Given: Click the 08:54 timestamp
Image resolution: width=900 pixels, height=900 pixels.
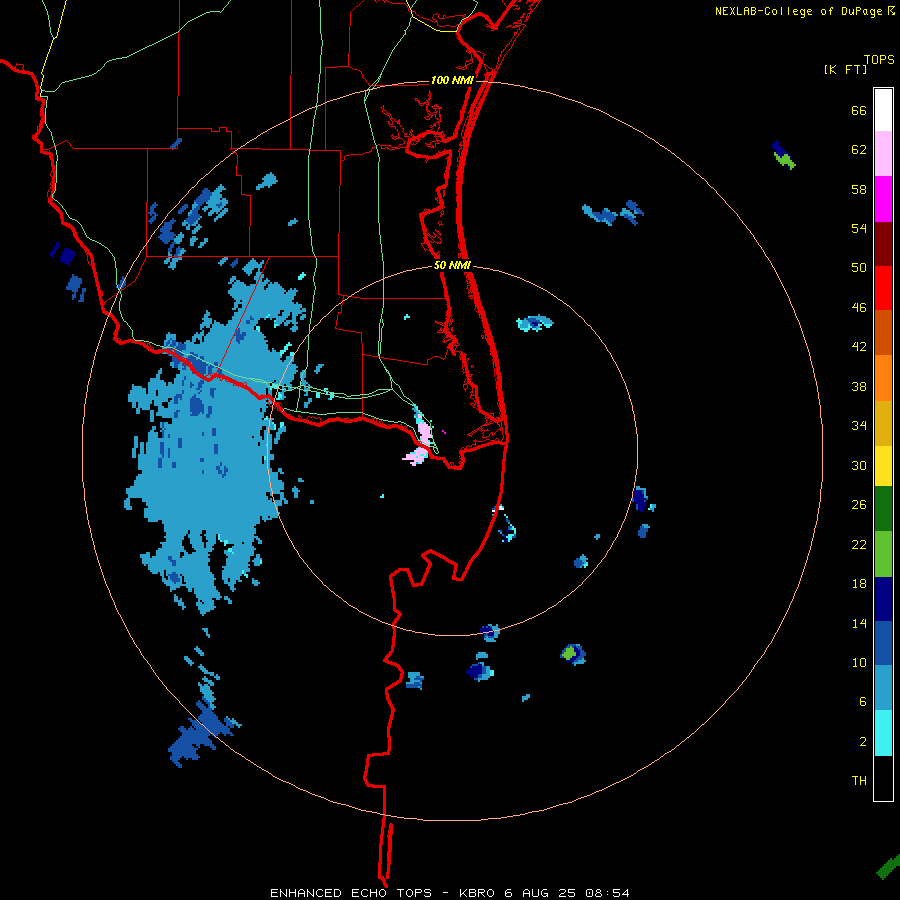Looking at the screenshot, I should click(607, 893).
